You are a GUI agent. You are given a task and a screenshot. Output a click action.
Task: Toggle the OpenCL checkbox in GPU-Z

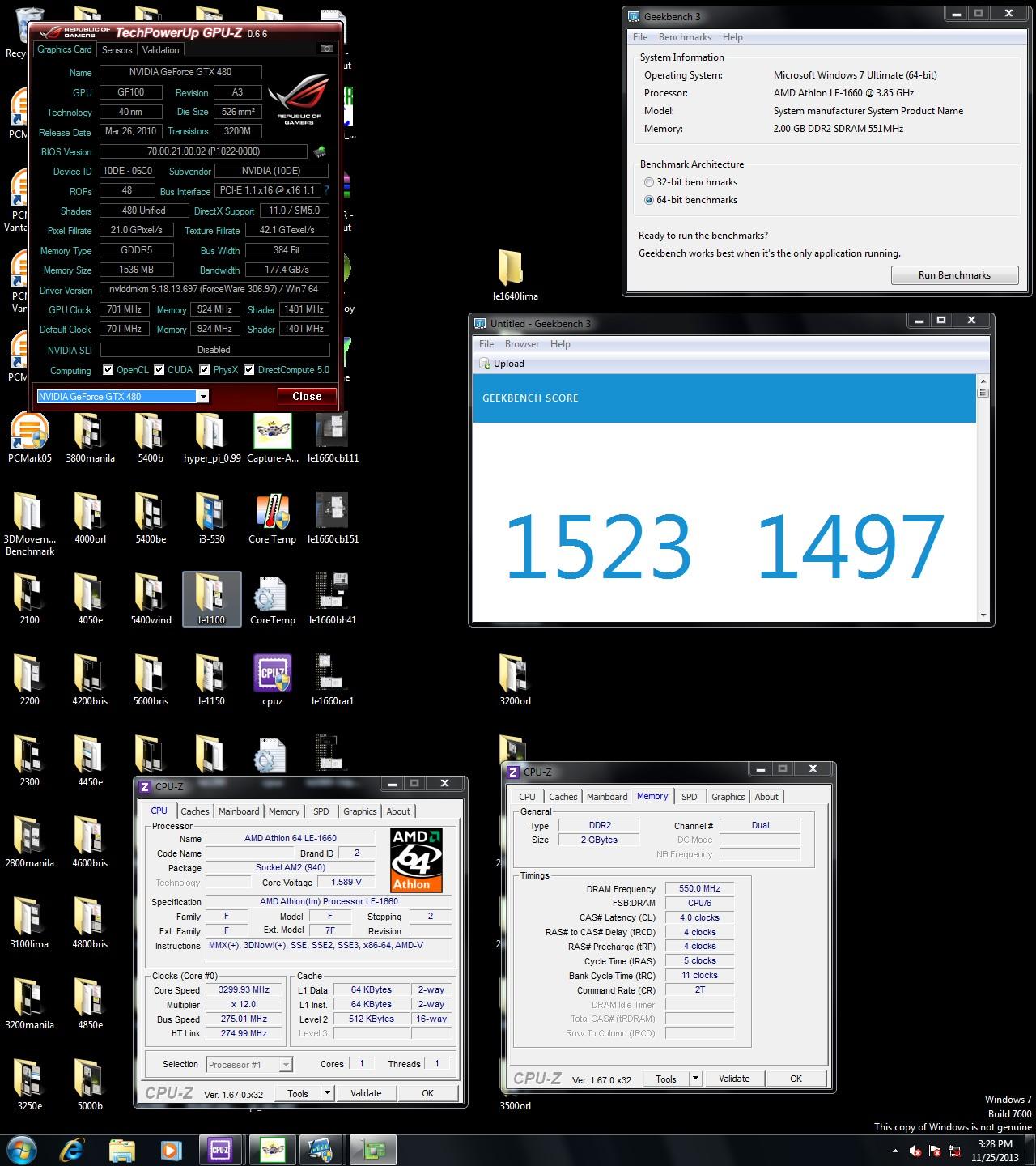pyautogui.click(x=108, y=370)
